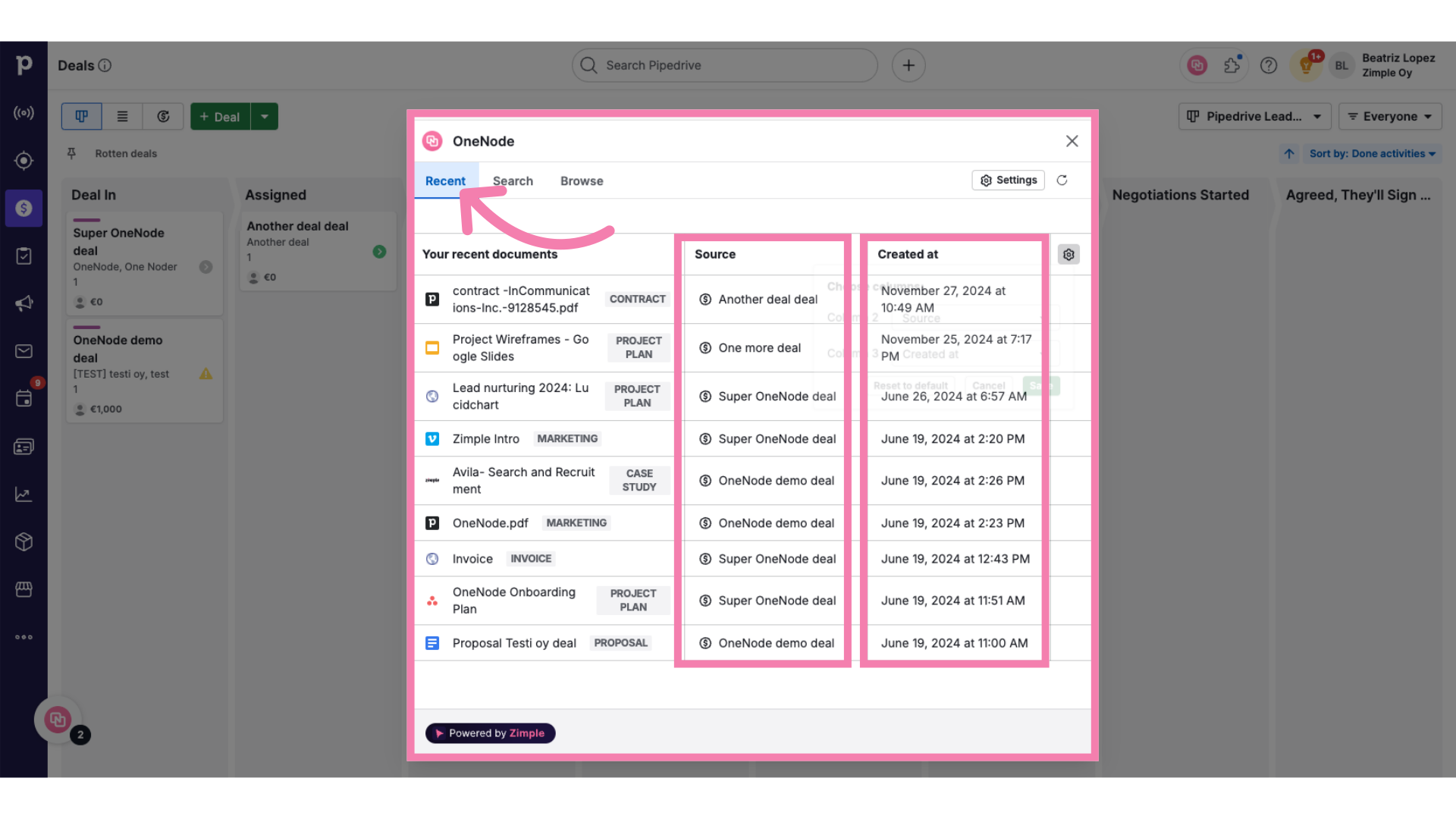Open Beatriz Lopez account menu

click(1383, 65)
